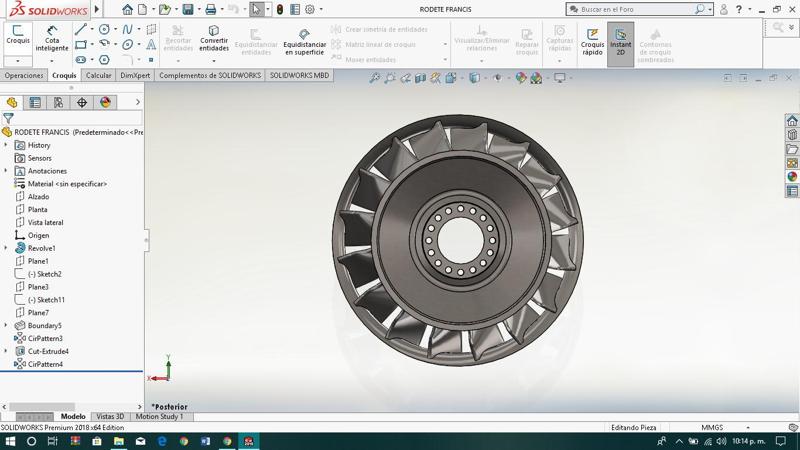Open MMGS units dropdown in status bar
Screen dimensions: 800x450
tap(748, 428)
